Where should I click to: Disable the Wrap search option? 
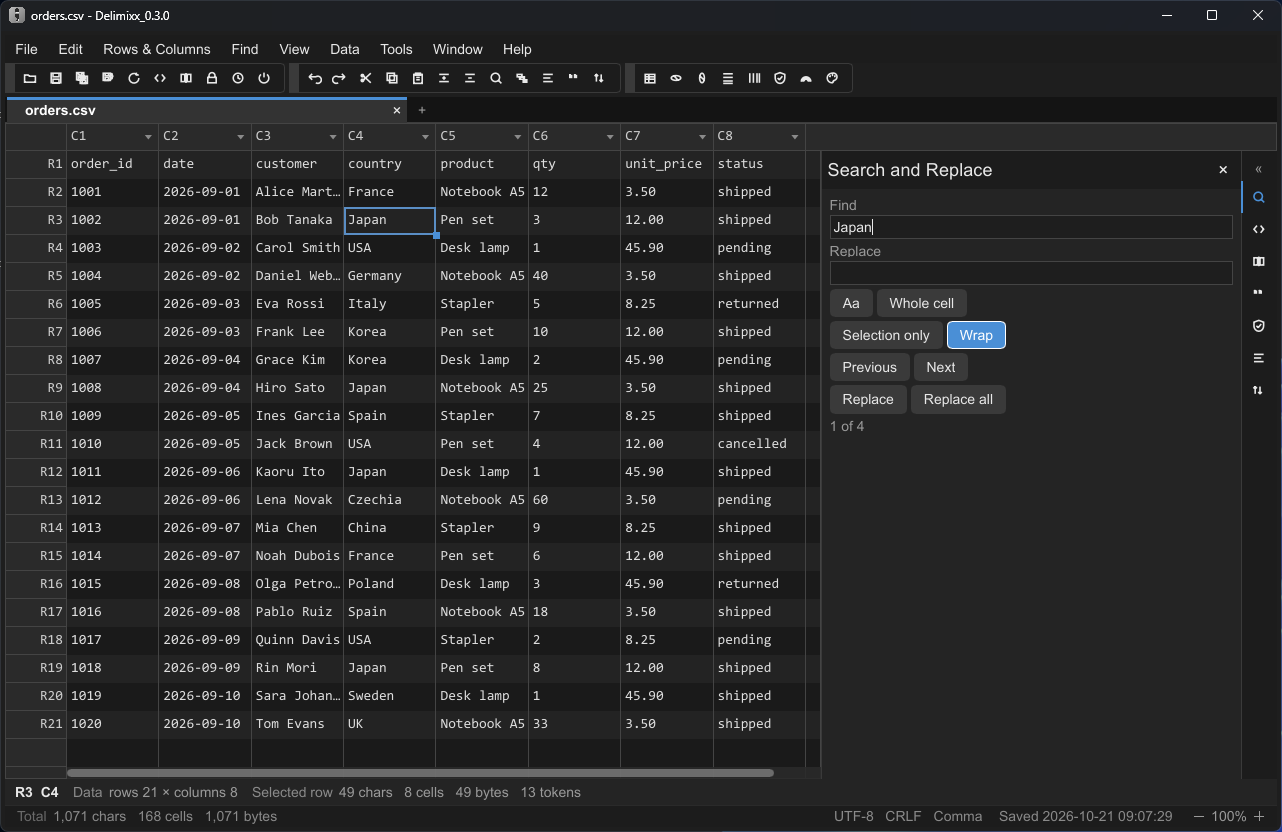click(x=976, y=335)
